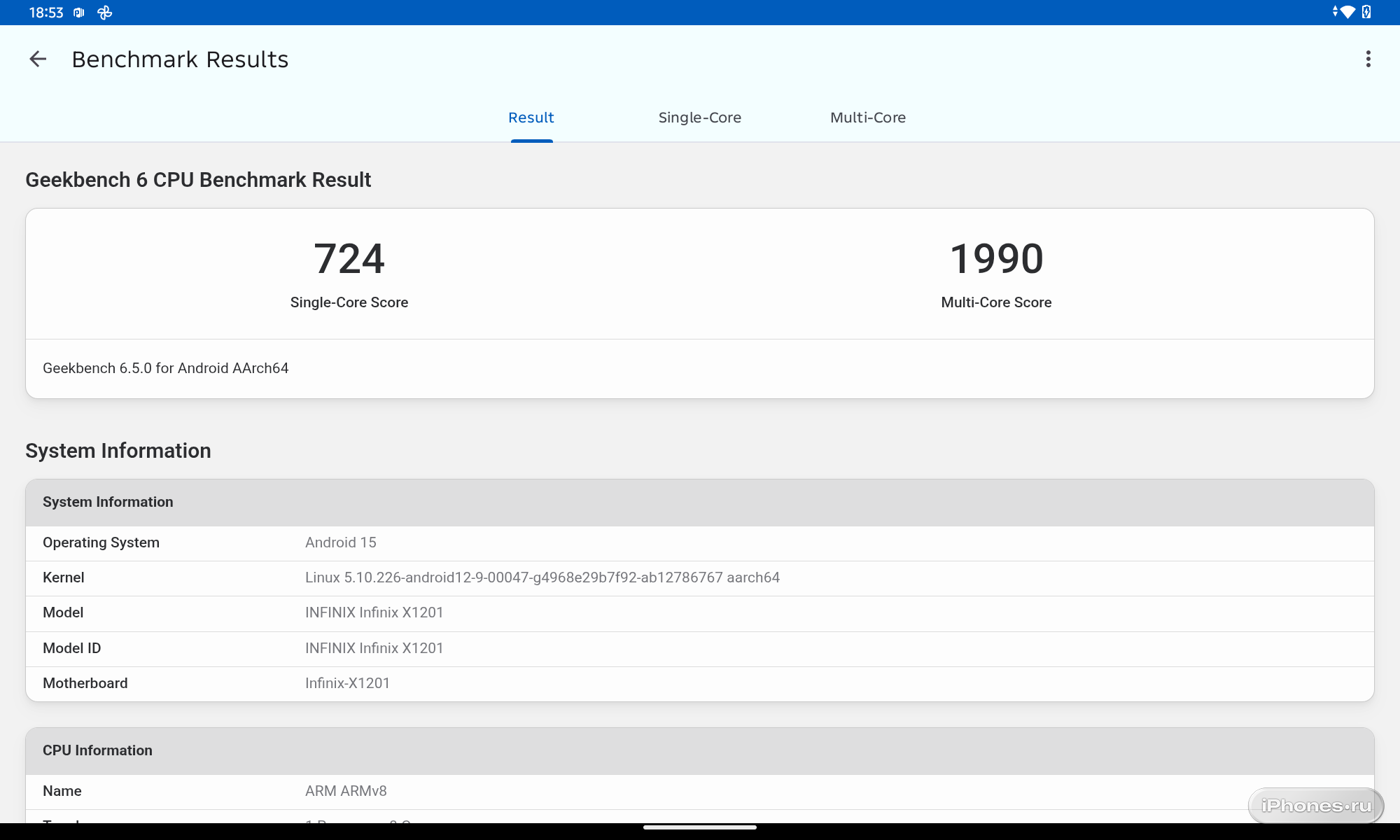This screenshot has width=1400, height=840.
Task: Tap the Wi-Fi status icon
Action: (1347, 13)
